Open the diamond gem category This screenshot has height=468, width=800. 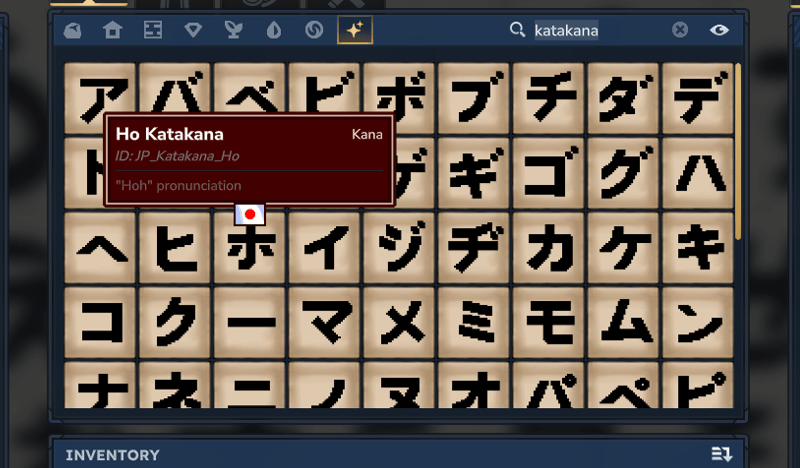click(193, 31)
